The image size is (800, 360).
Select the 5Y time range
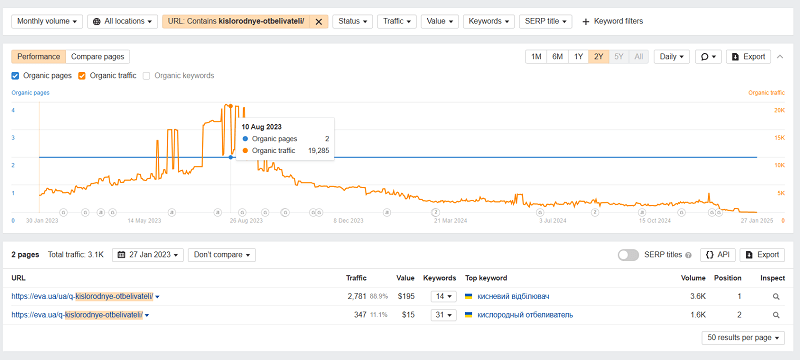618,57
